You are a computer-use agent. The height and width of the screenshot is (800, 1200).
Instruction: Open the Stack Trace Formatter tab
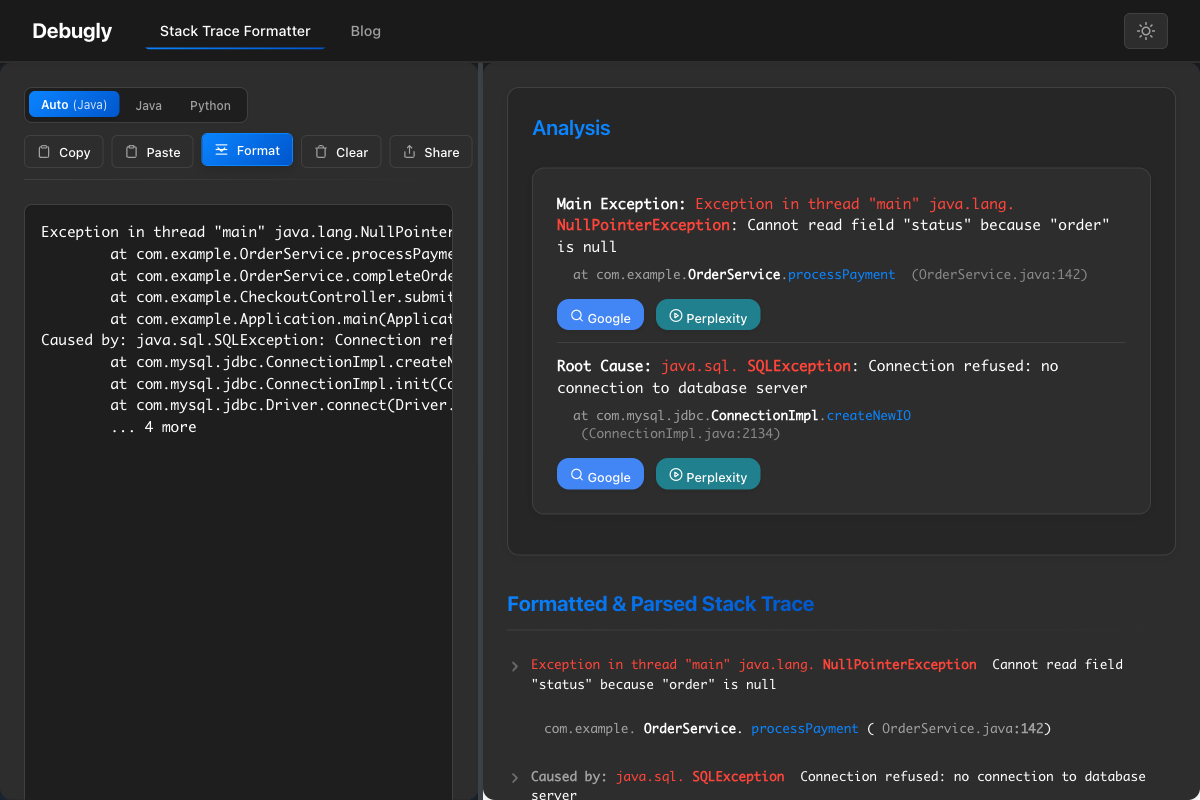tap(235, 31)
